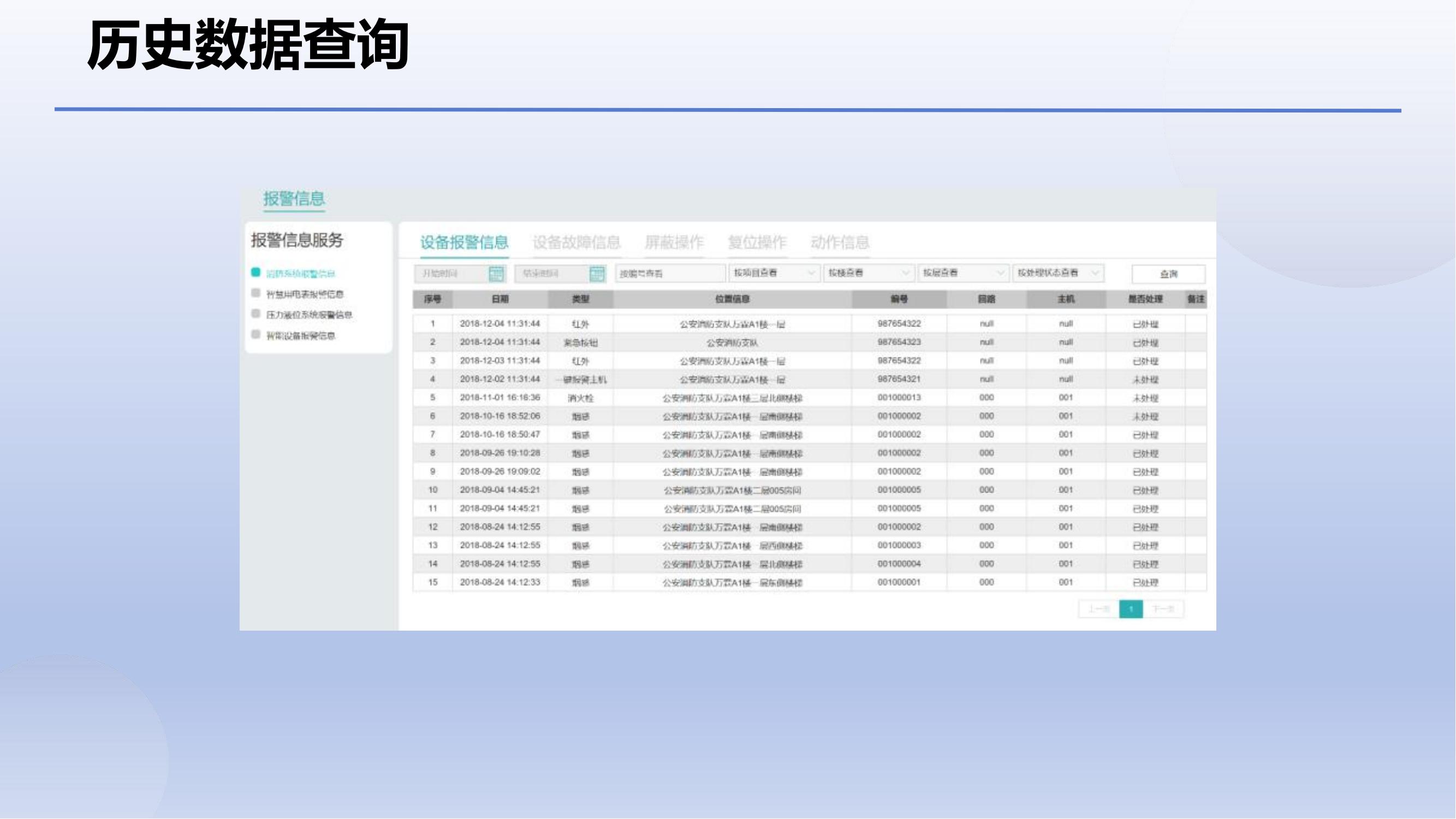This screenshot has width=1456, height=819.
Task: Click number cell 001000003
Action: point(899,545)
